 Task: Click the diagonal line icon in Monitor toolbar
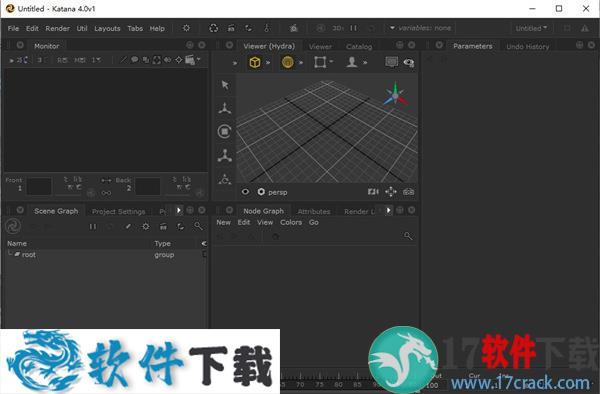(123, 60)
